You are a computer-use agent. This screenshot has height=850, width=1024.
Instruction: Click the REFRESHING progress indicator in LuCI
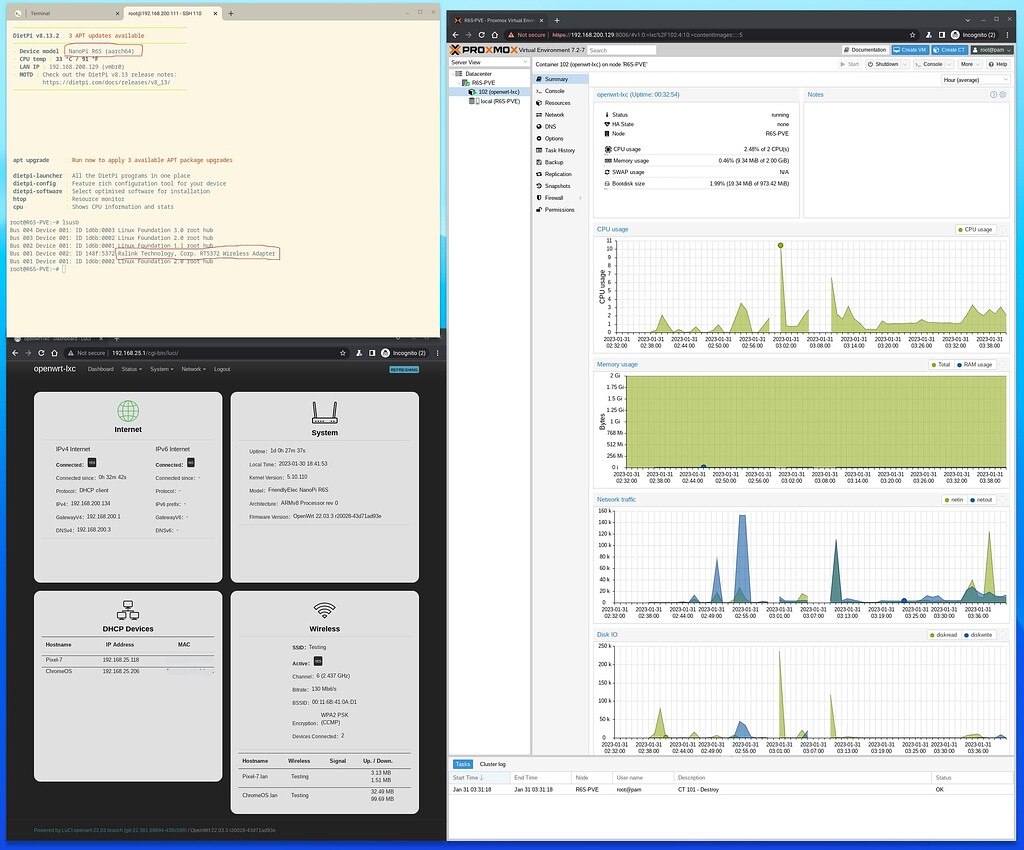point(404,369)
